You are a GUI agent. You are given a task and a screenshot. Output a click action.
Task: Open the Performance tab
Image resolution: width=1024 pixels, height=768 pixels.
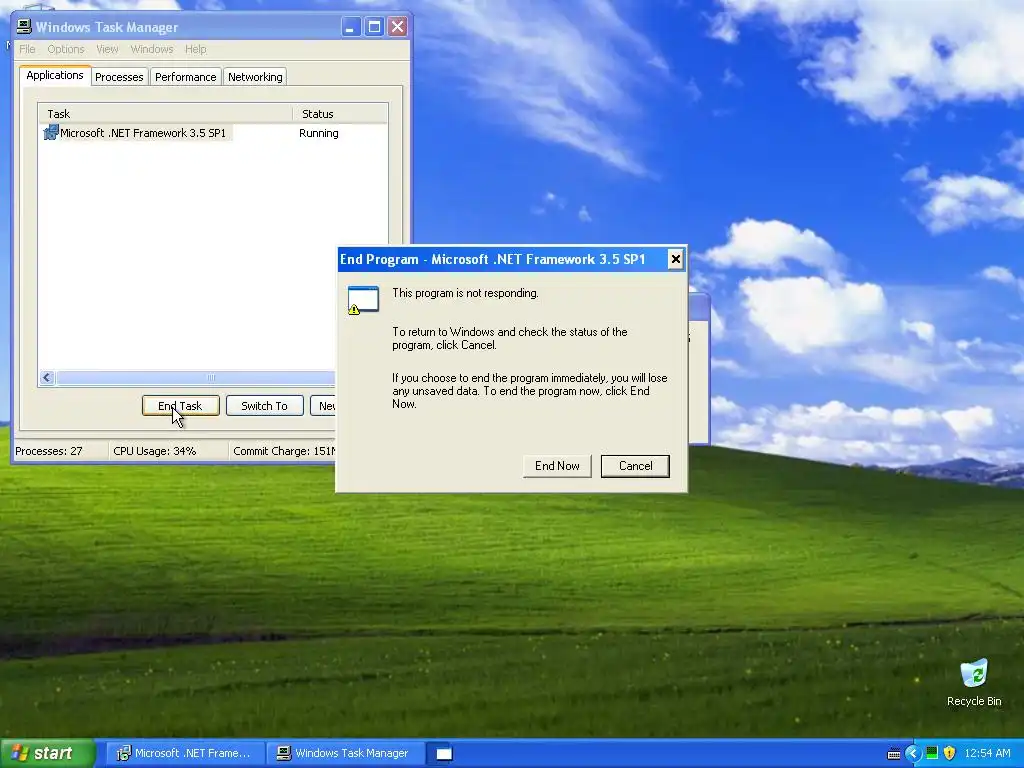[x=185, y=76]
